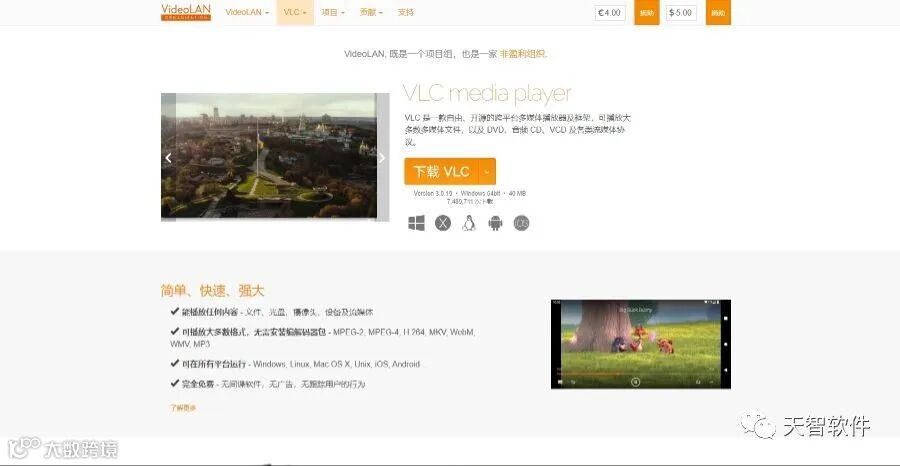Show previous slide with left carousel arrow
This screenshot has height=466, width=900.
(x=168, y=158)
